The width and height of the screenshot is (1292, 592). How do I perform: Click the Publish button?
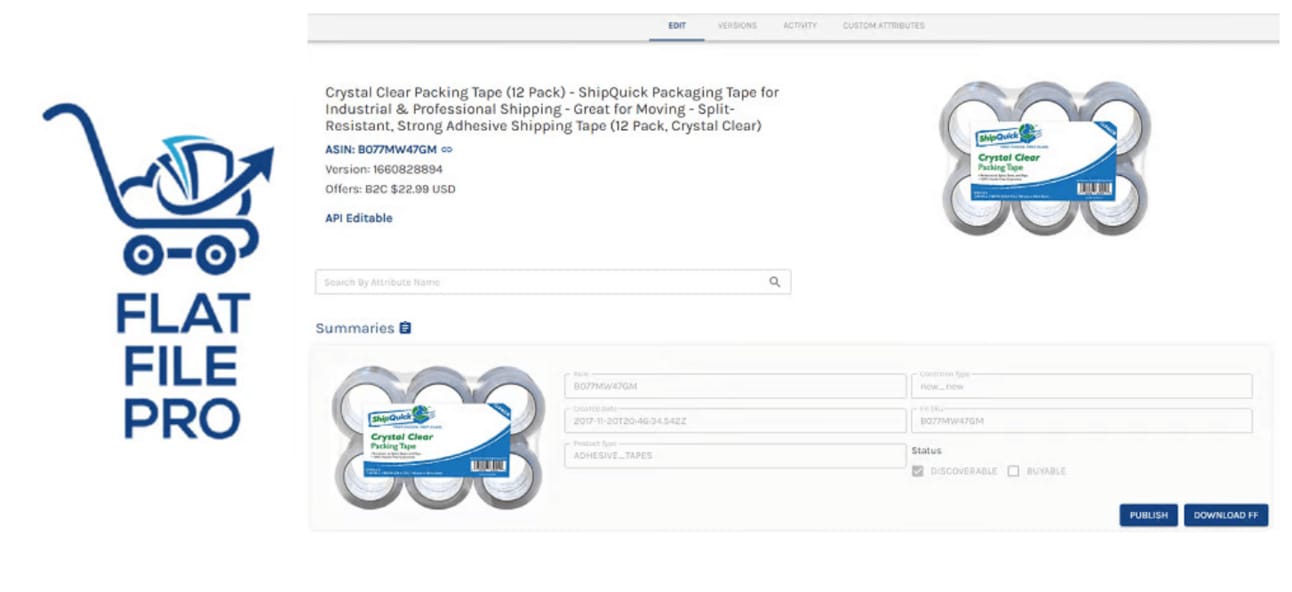click(1148, 515)
